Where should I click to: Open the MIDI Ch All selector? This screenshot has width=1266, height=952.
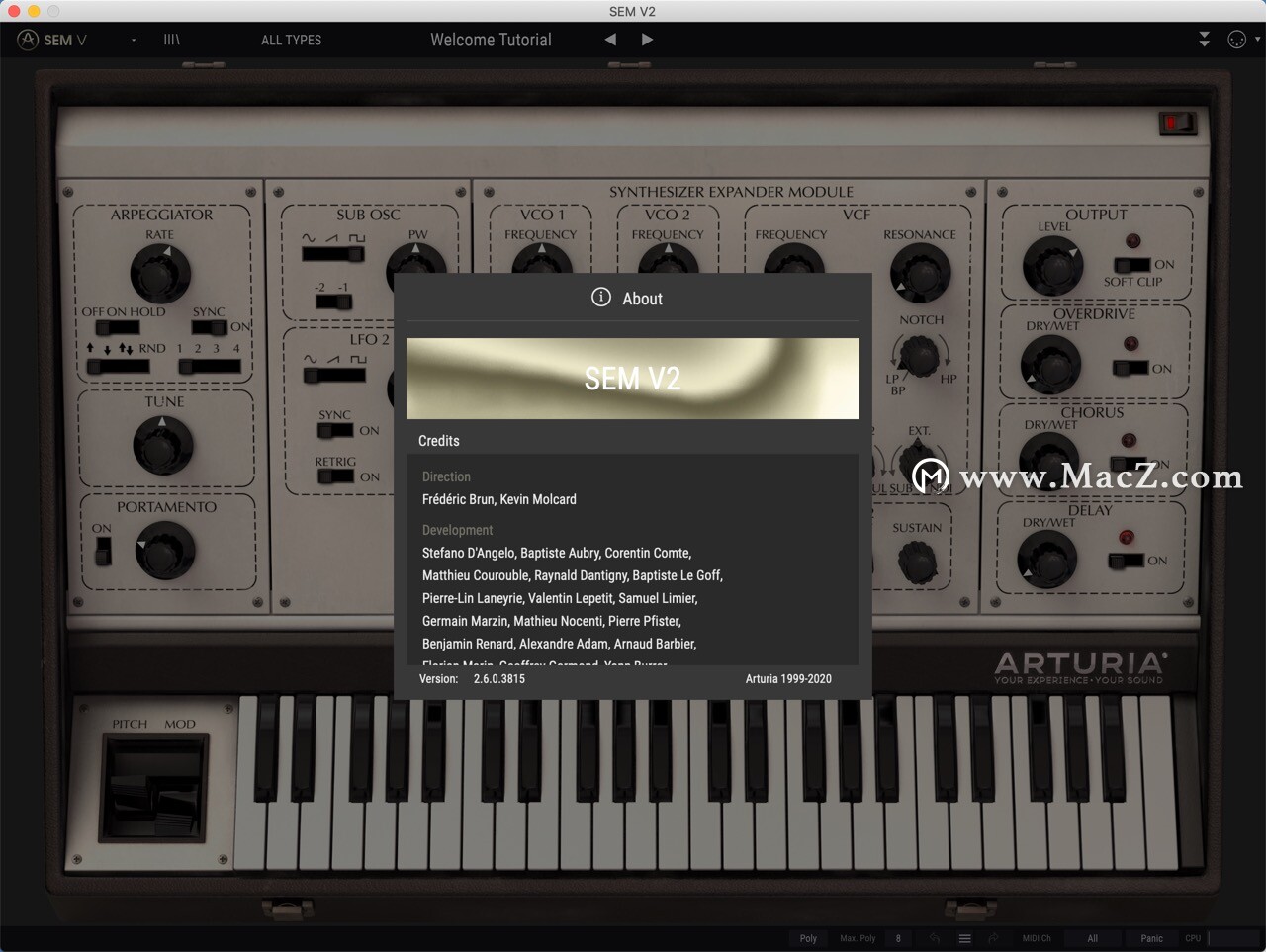(x=1092, y=938)
